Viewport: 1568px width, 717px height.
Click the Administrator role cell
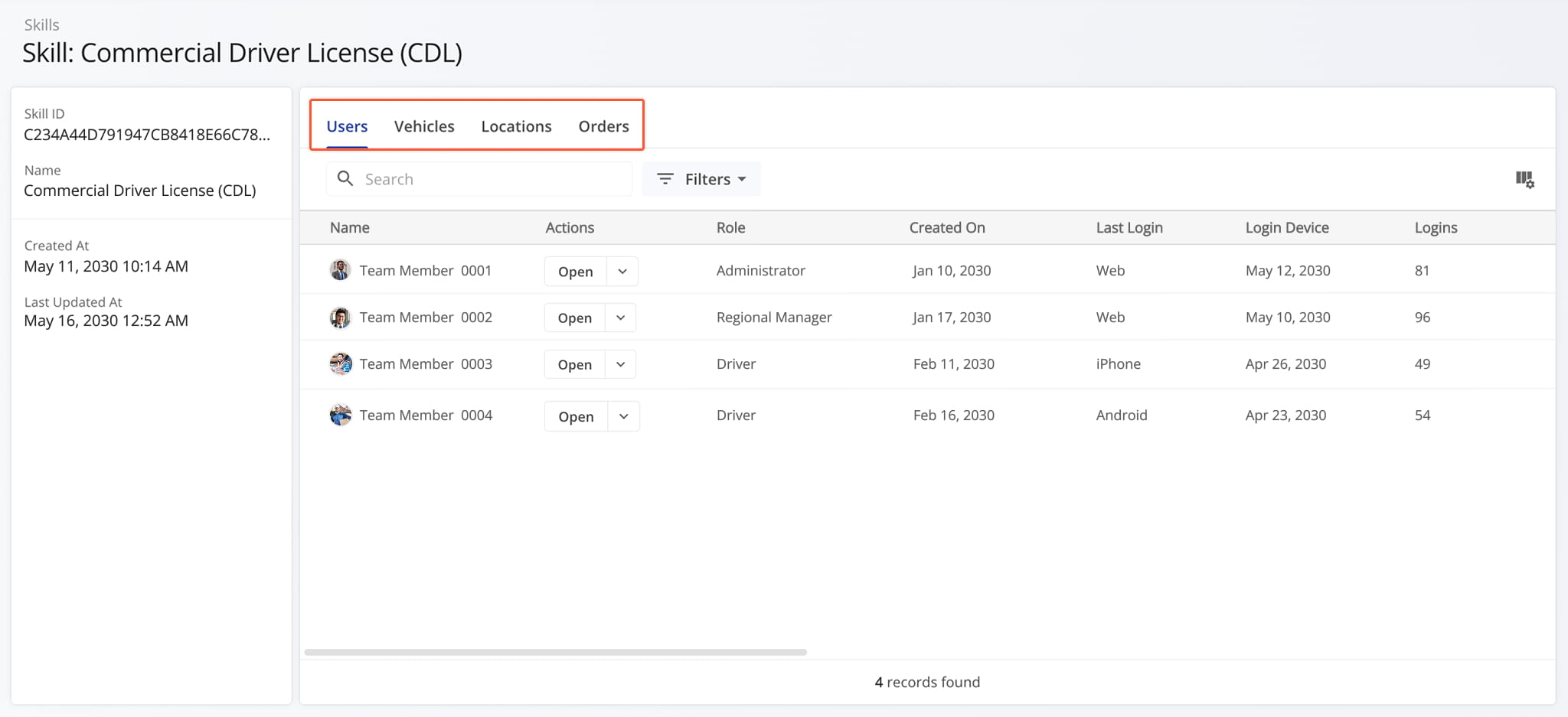(761, 270)
